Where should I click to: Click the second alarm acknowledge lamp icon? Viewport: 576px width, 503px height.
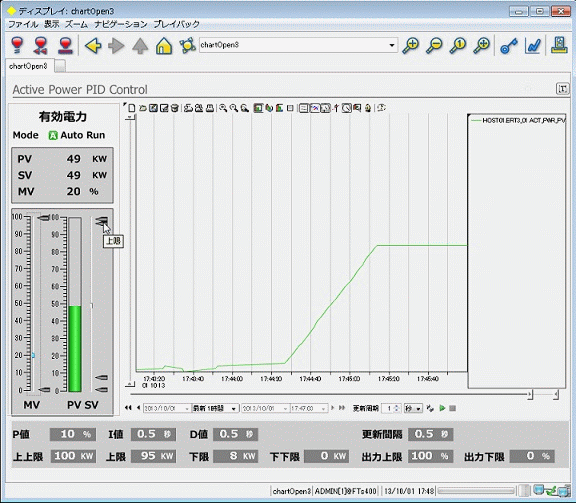tap(41, 46)
